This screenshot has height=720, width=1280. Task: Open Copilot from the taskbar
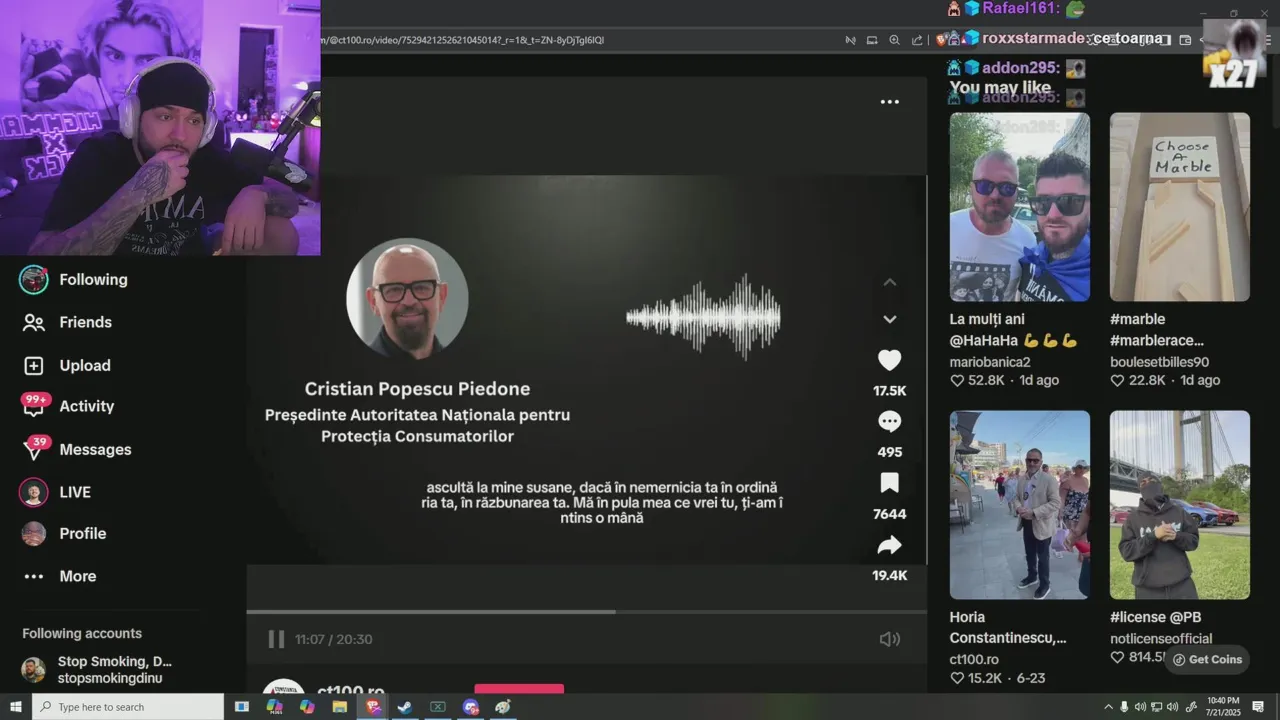(x=307, y=707)
